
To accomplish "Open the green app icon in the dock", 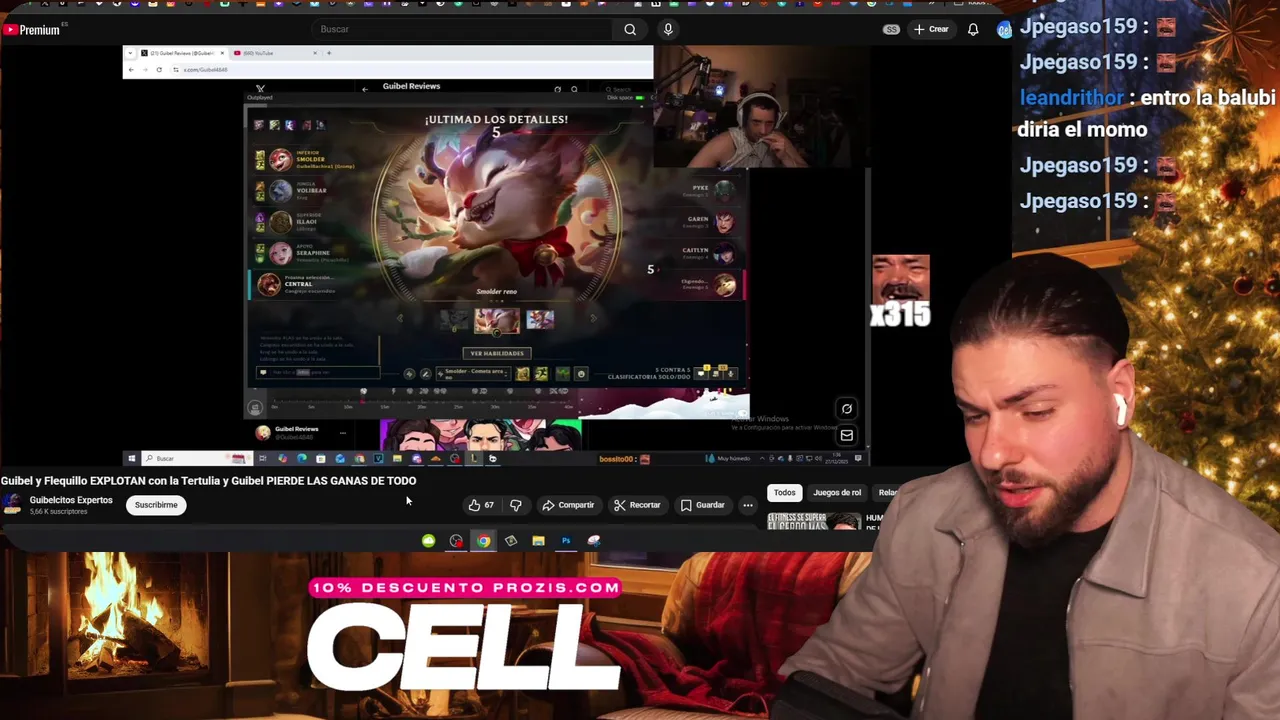I will (428, 541).
